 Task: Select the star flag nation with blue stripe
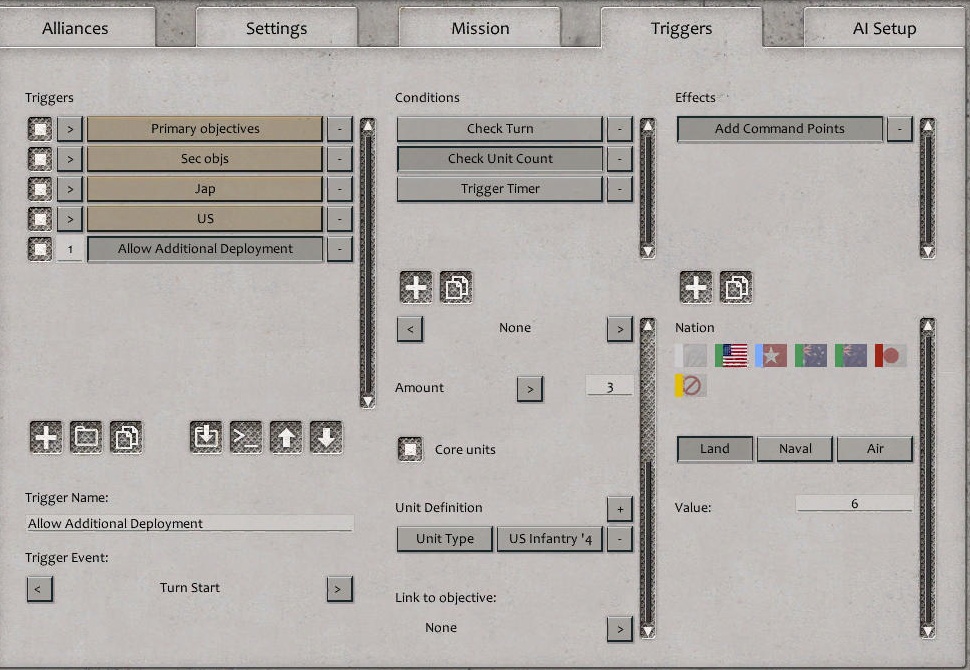[x=771, y=356]
